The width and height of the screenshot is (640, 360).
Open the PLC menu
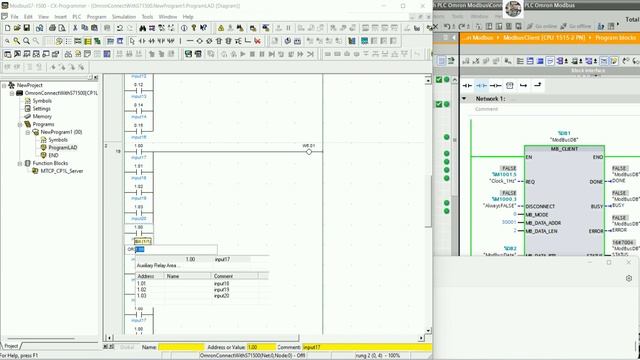pyautogui.click(x=76, y=17)
